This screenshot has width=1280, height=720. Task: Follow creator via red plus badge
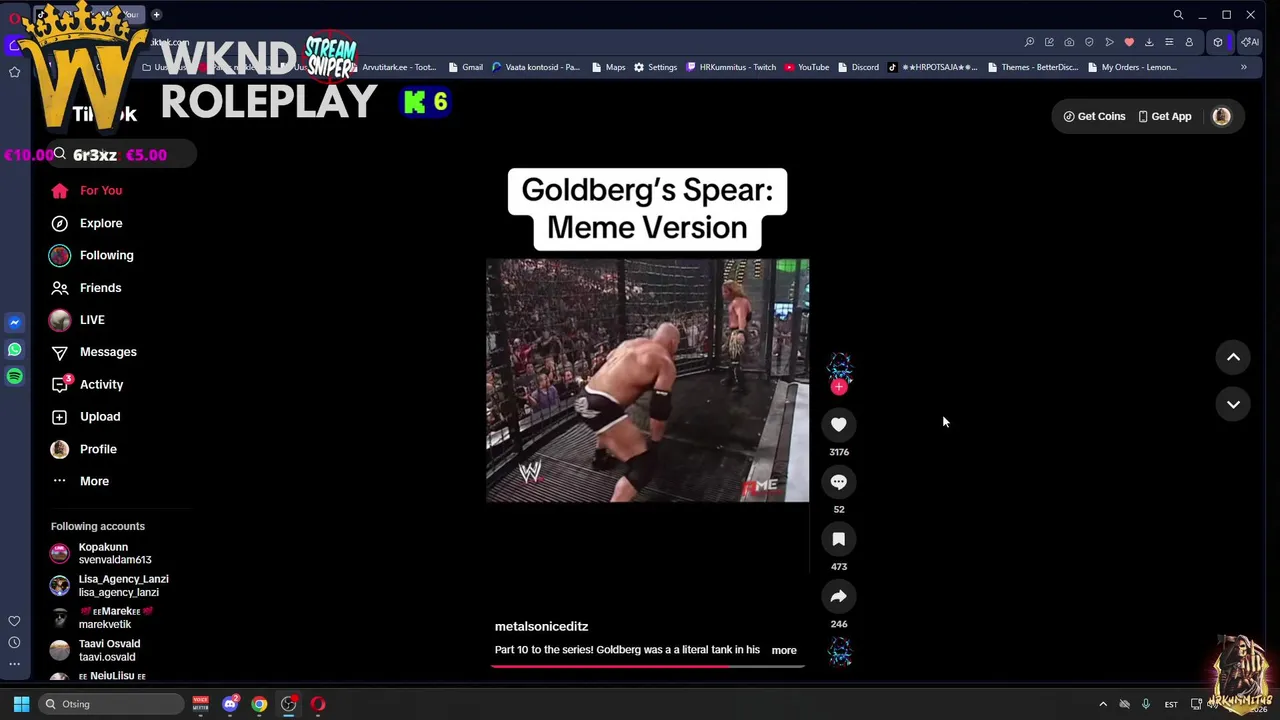(x=839, y=387)
